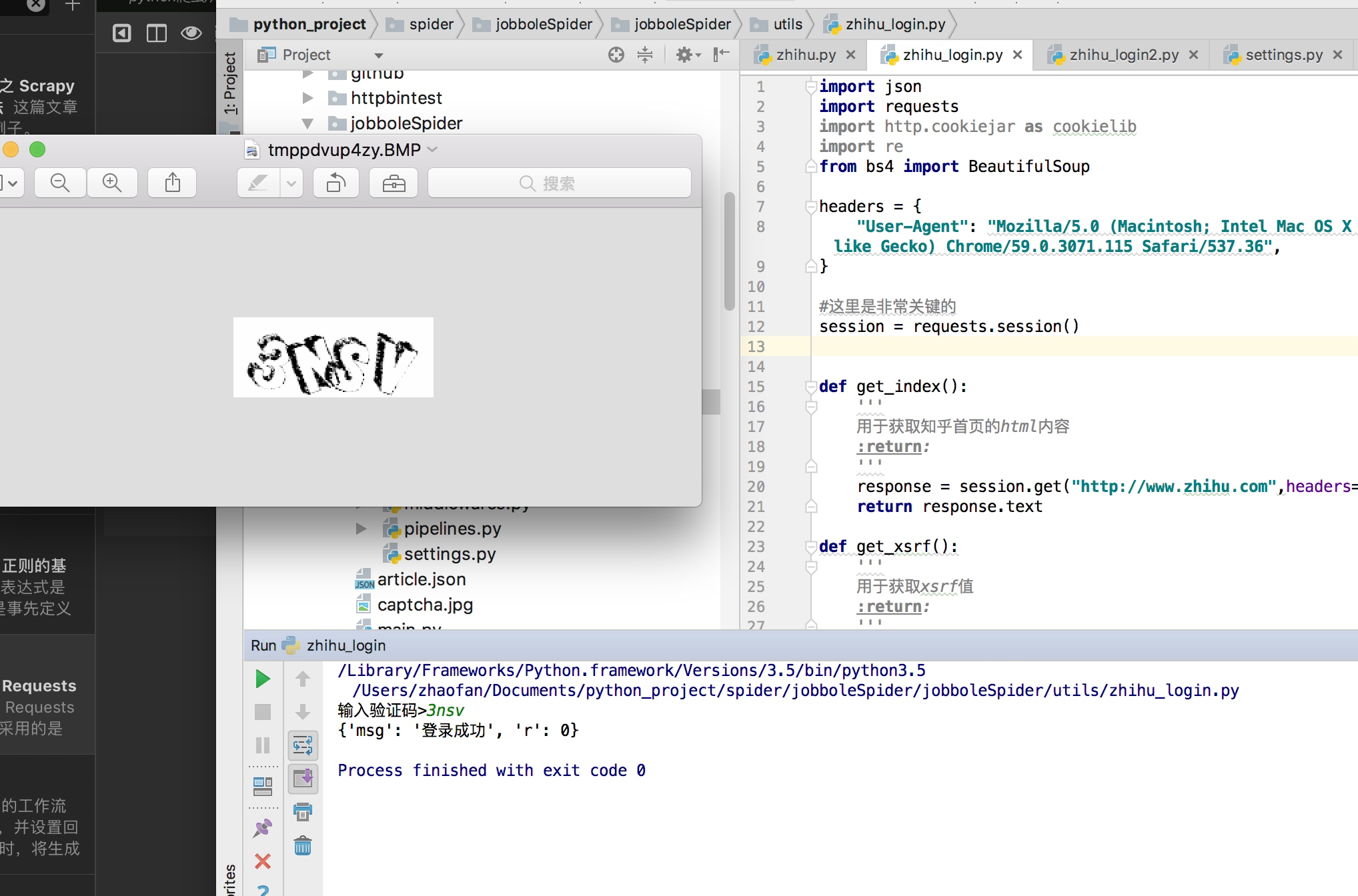Toggle the pin tab pushpin icon
The image size is (1358, 896).
[x=263, y=828]
